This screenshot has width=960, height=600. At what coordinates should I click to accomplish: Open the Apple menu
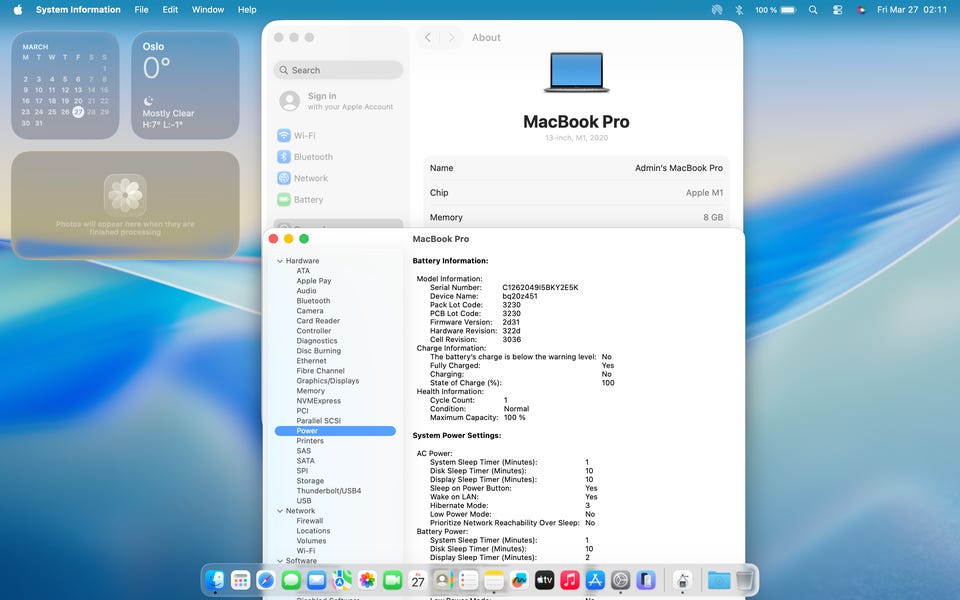click(18, 10)
